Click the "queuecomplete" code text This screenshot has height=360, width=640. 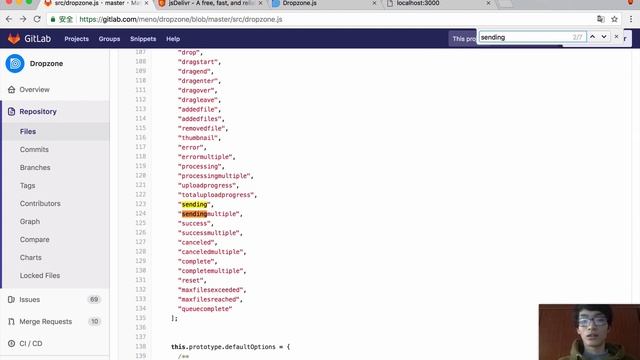pos(205,309)
